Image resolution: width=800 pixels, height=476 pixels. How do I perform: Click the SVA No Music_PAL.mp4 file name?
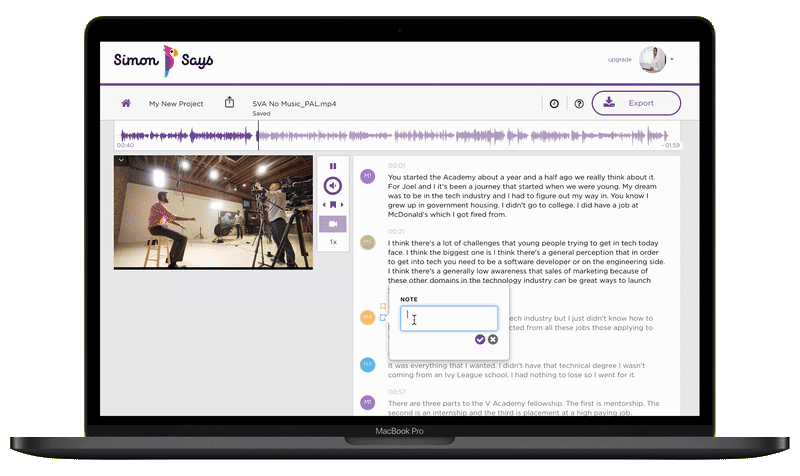tap(294, 104)
